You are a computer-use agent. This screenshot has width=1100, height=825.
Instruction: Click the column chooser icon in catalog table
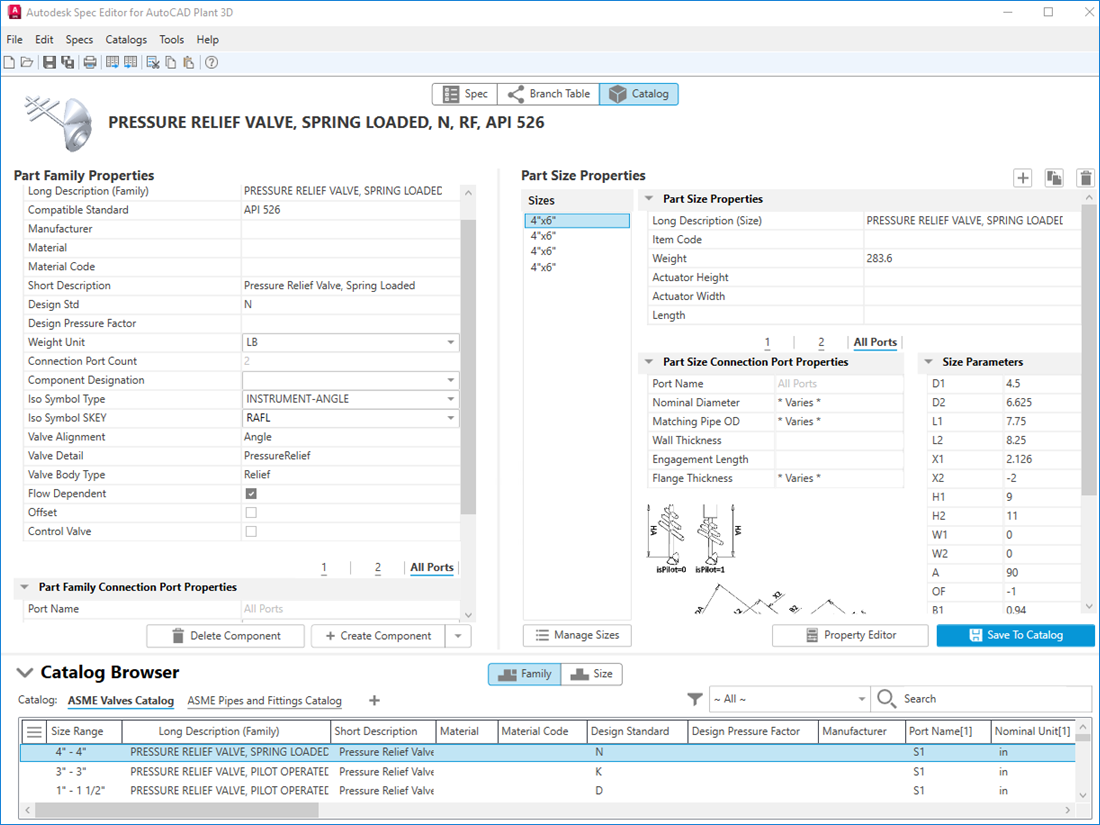34,732
